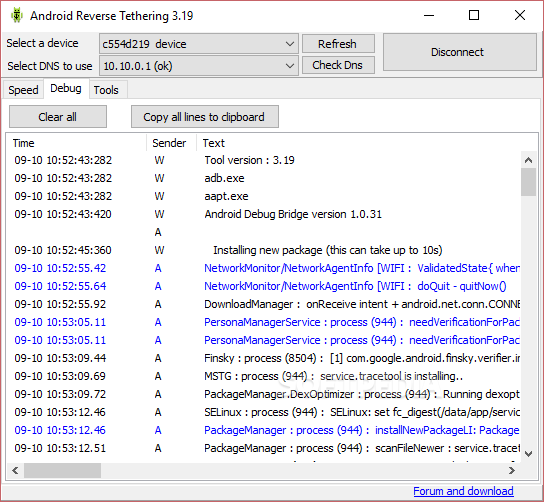Close the Android Reverse Tethering window

pyautogui.click(x=520, y=15)
